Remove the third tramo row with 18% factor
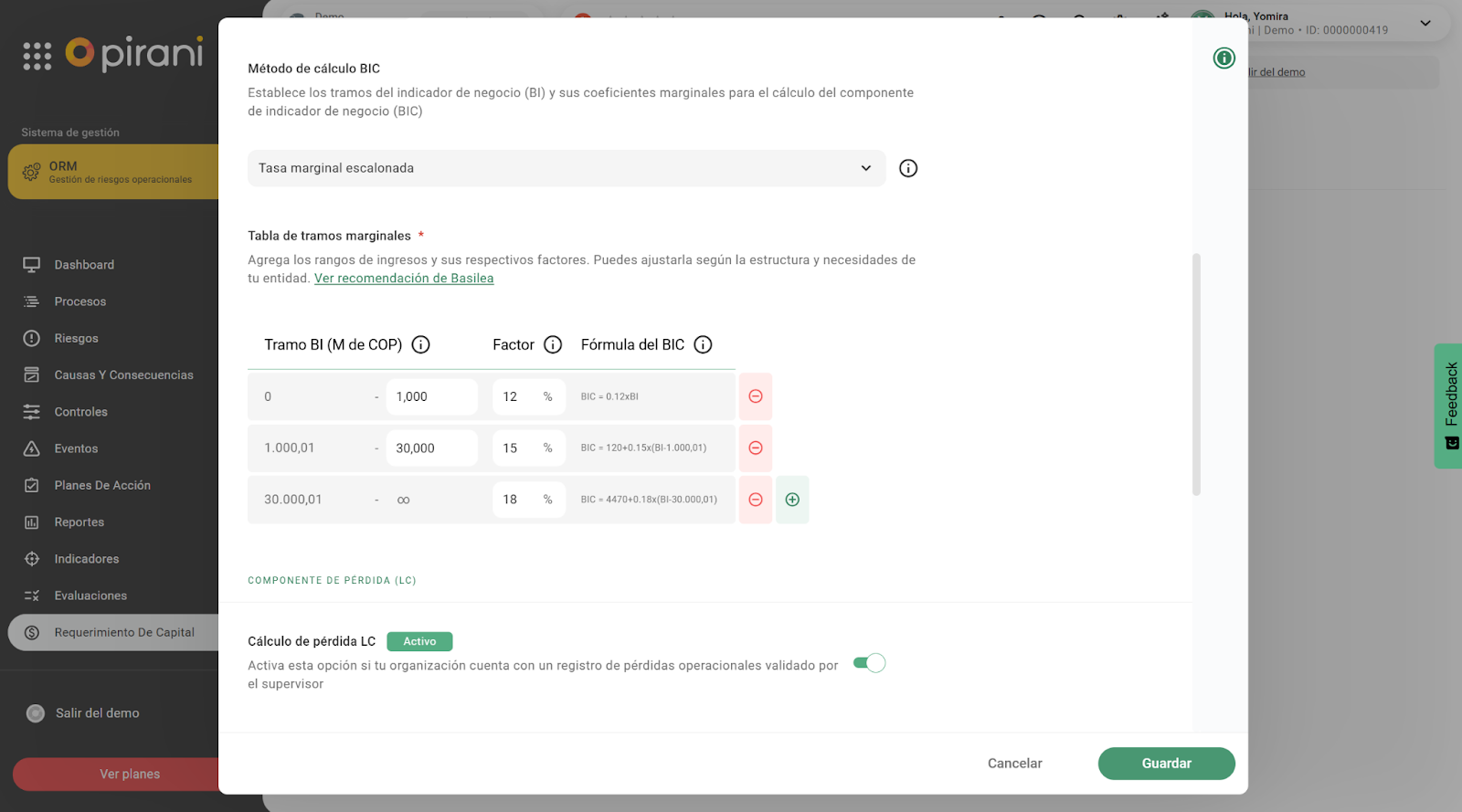Screen dimensions: 1462x812 [756, 500]
